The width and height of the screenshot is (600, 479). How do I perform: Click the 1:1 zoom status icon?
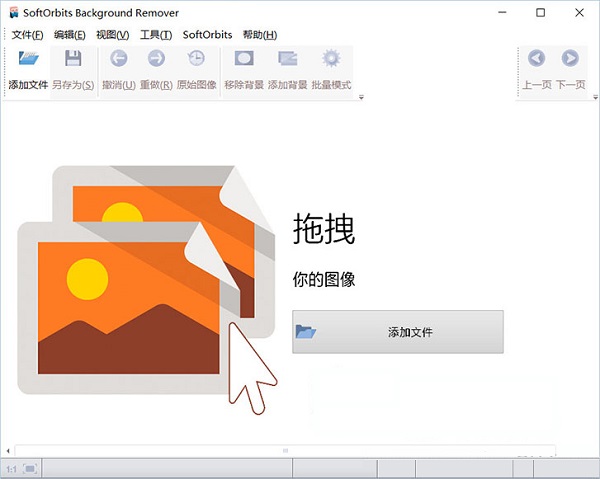11,469
